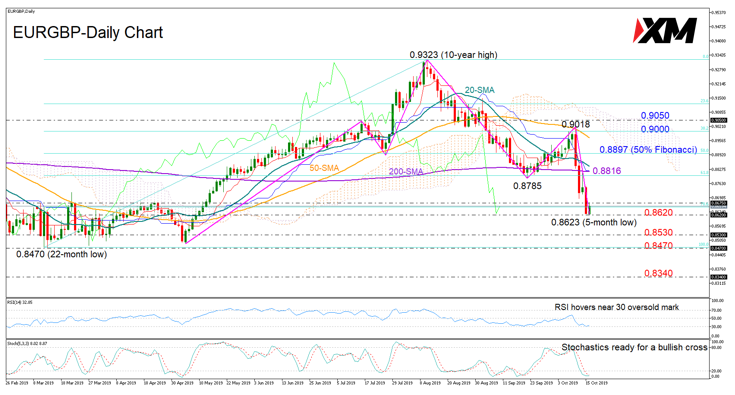Click the Stochastics ready for bullish cross note

click(x=634, y=347)
